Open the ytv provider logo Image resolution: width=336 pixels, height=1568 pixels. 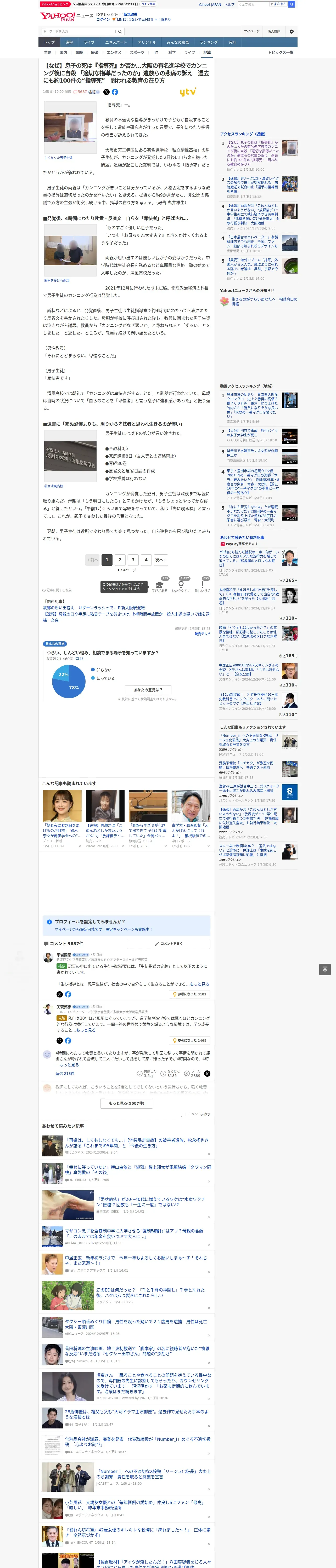point(188,92)
